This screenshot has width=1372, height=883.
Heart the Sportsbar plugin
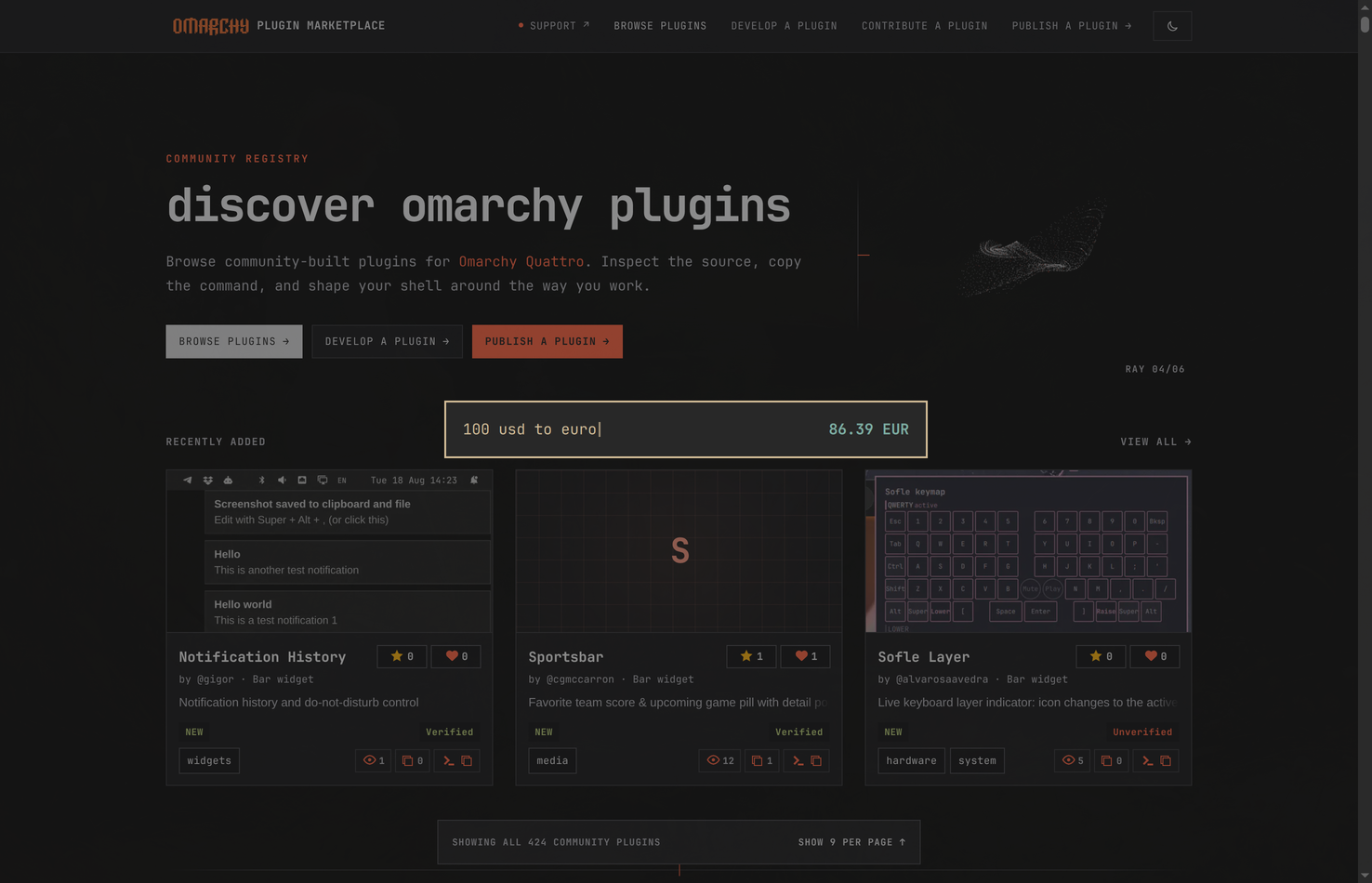tap(805, 656)
